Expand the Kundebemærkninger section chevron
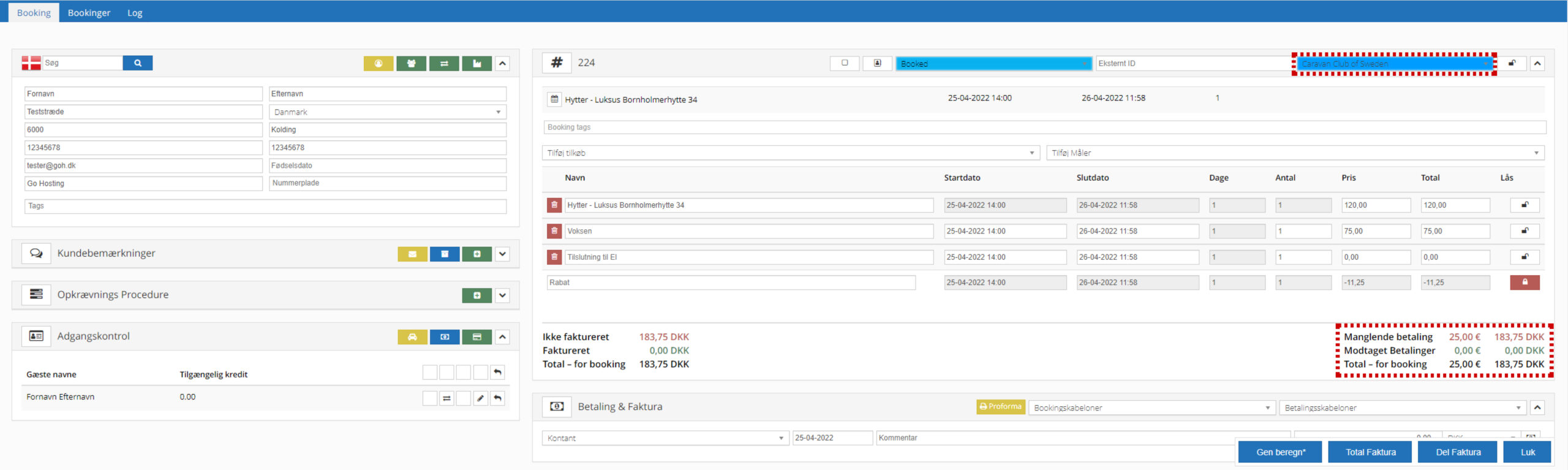The width and height of the screenshot is (1568, 470). coord(502,254)
